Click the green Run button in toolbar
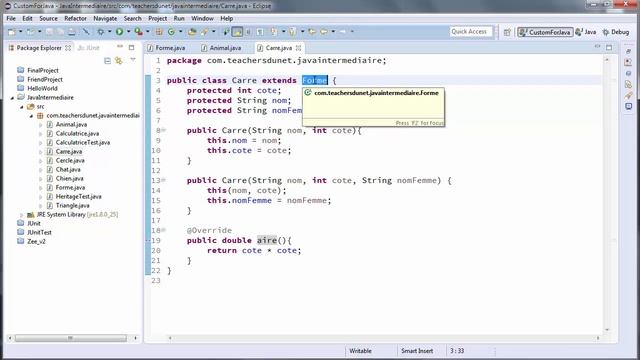The width and height of the screenshot is (640, 360). 119,31
